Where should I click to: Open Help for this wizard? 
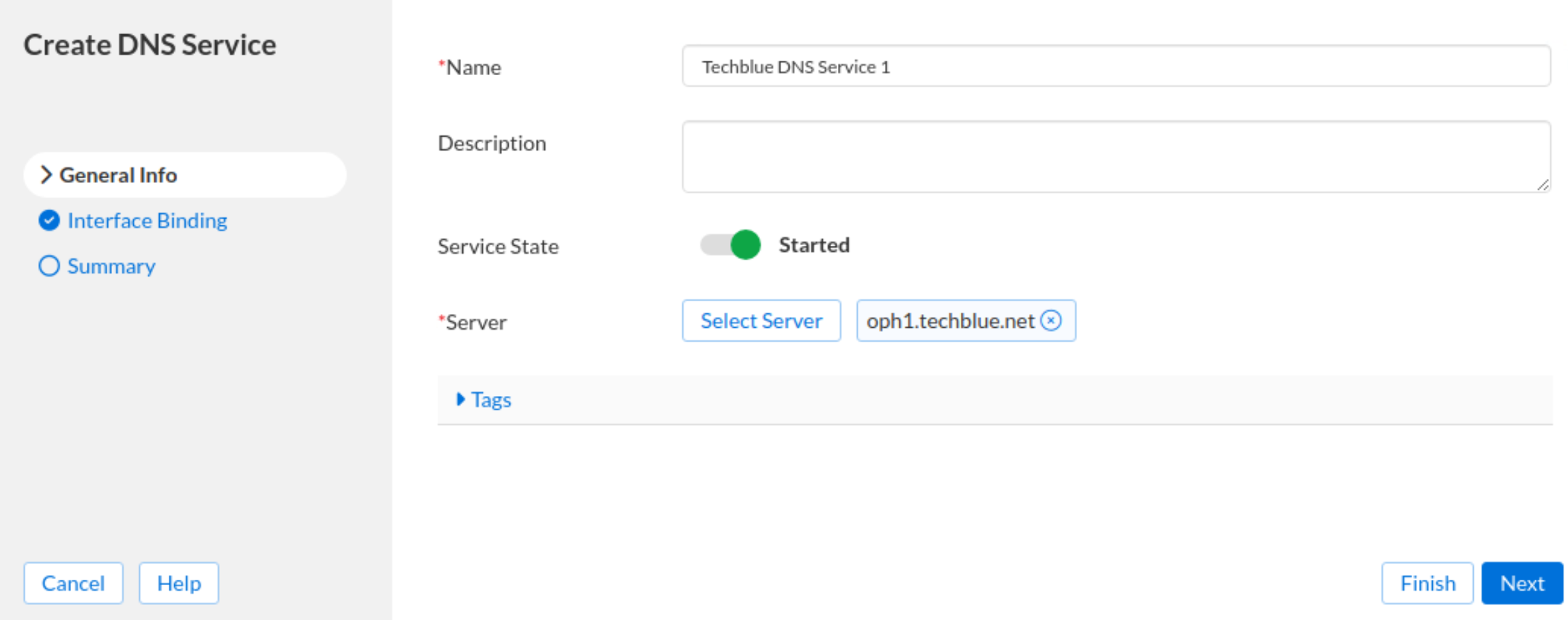pyautogui.click(x=179, y=583)
